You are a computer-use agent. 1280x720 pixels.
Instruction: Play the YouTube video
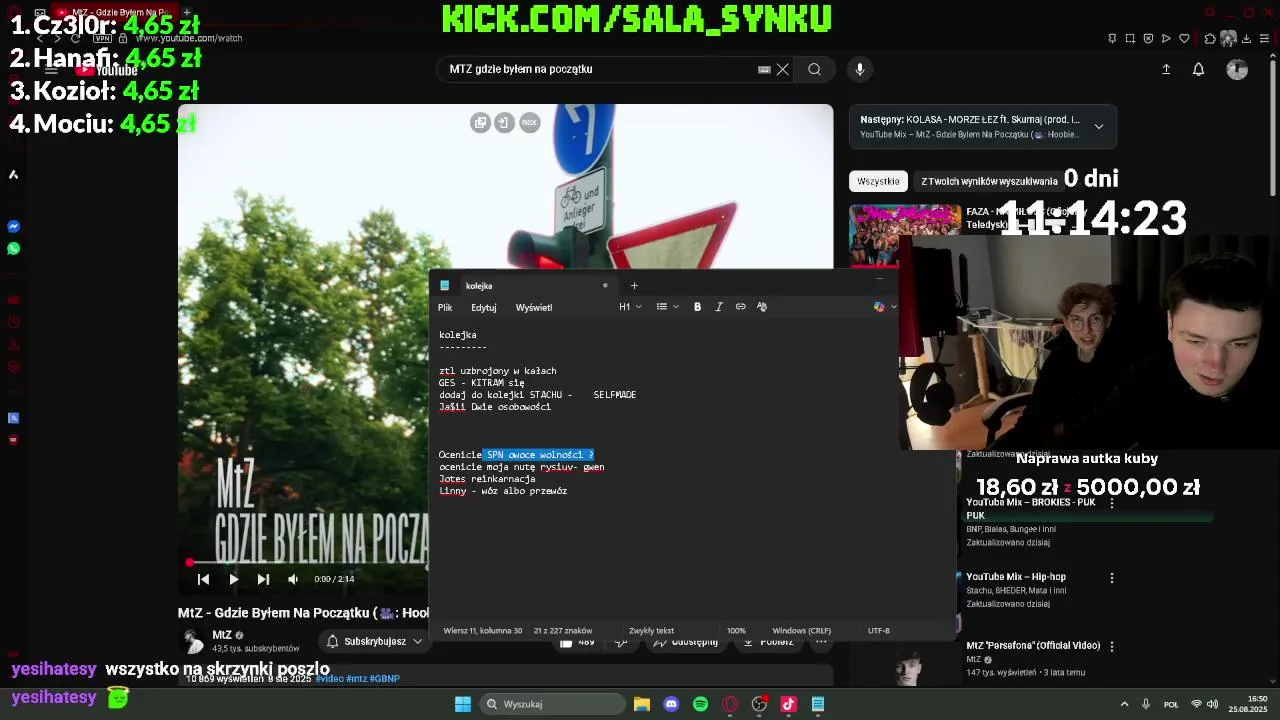tap(233, 579)
